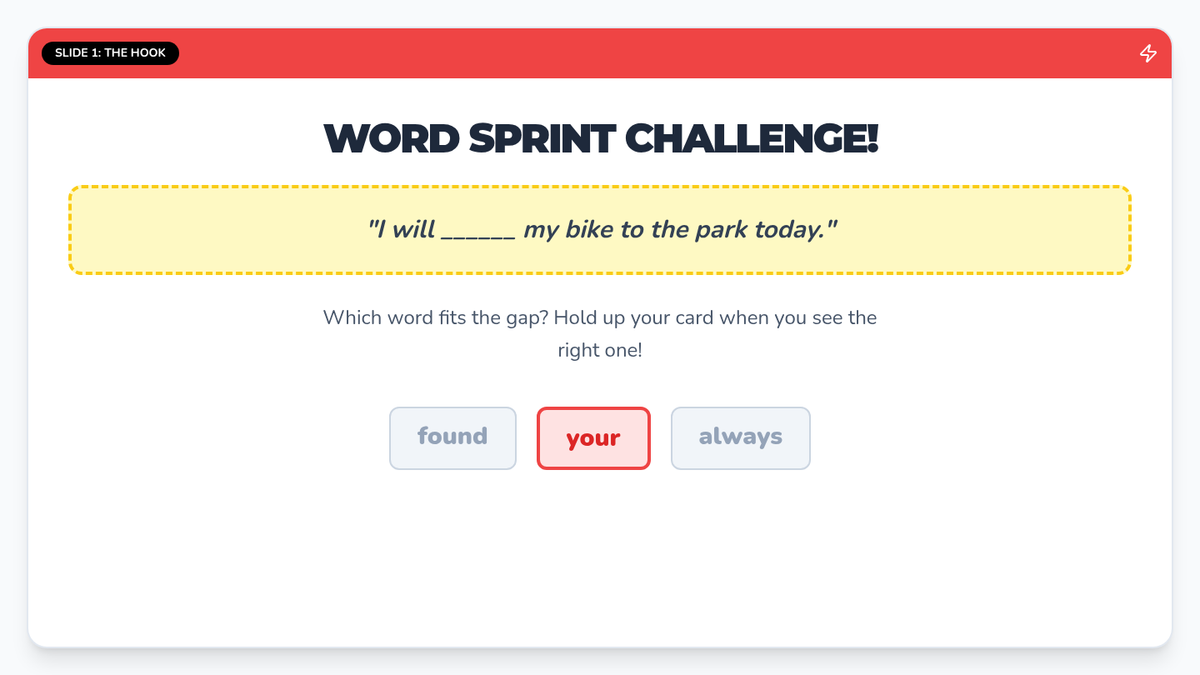Viewport: 1200px width, 675px height.
Task: Select the "found" word card
Action: coord(452,437)
